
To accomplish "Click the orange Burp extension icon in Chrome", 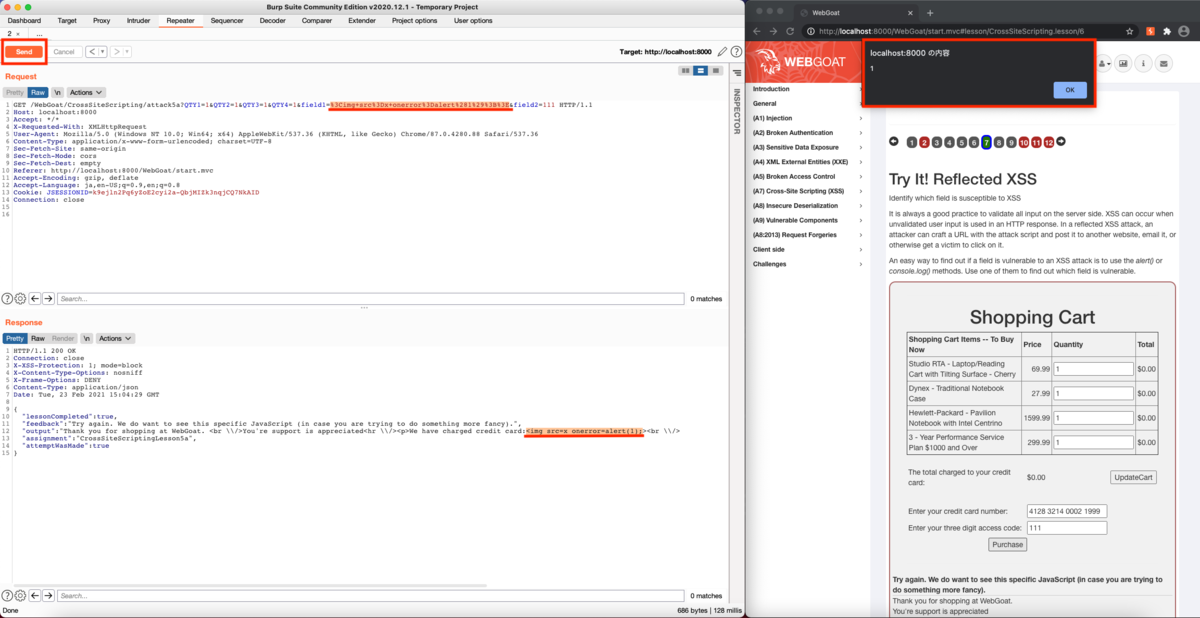I will click(x=1150, y=31).
